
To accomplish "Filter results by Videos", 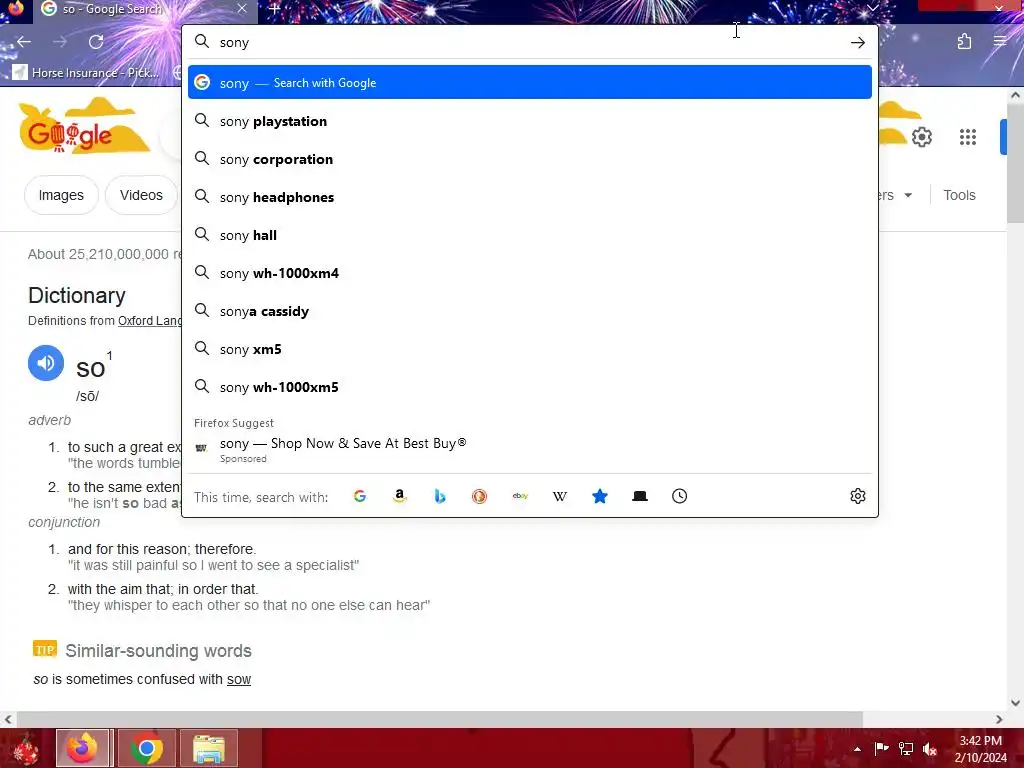I will click(141, 195).
